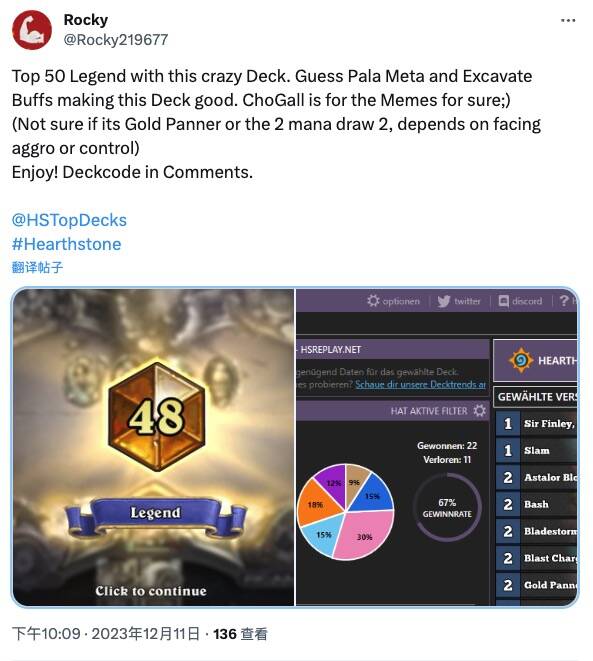Open the Rocky display name
The image size is (593, 661).
(86, 19)
